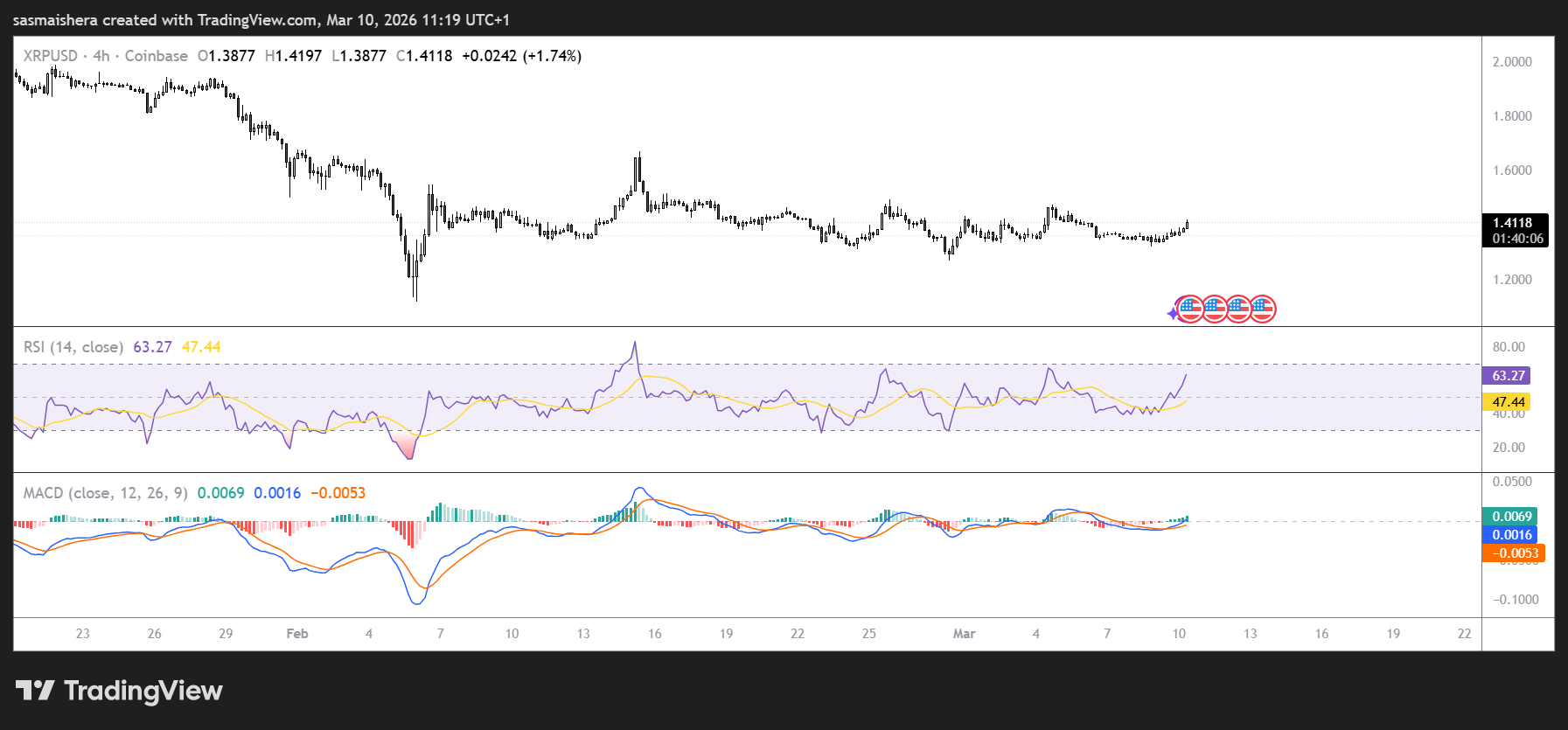The height and width of the screenshot is (730, 1568).
Task: Open the rightmost US flag event marker
Action: click(x=1262, y=309)
